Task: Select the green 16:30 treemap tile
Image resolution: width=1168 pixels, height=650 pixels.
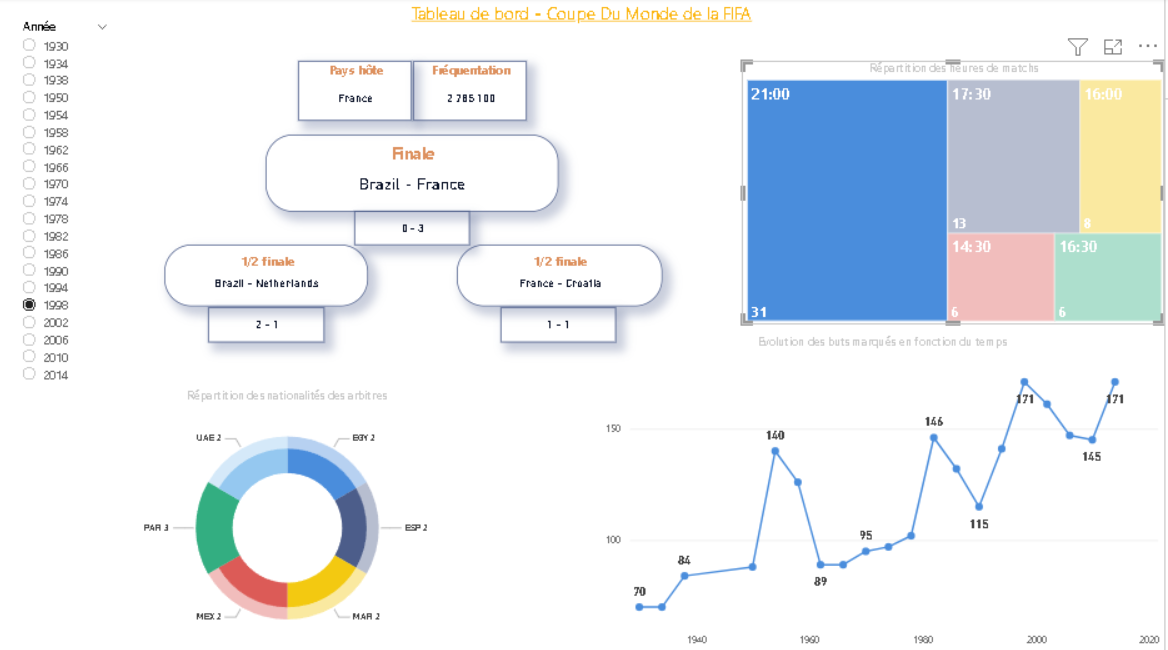Action: 1107,277
